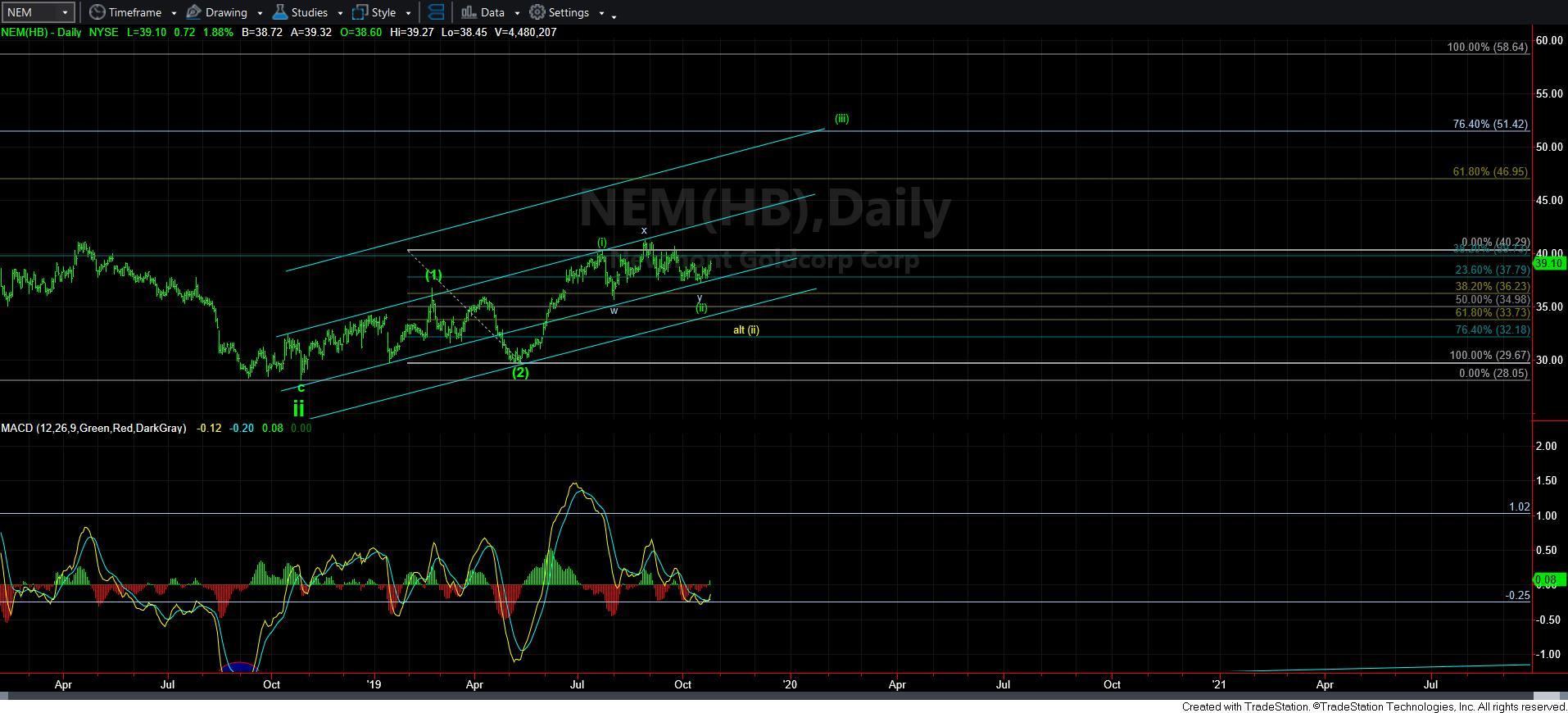
Task: Select the large green ii label
Action: [x=299, y=408]
